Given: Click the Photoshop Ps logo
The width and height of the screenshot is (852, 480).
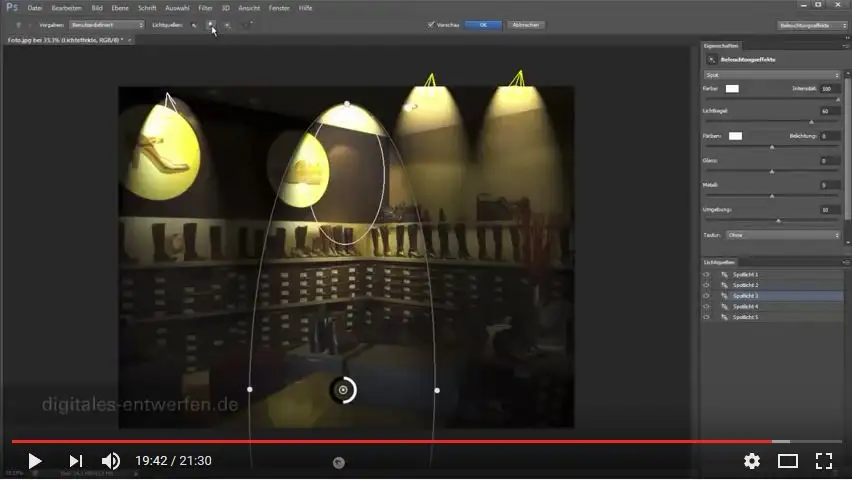Looking at the screenshot, I should click(x=12, y=8).
